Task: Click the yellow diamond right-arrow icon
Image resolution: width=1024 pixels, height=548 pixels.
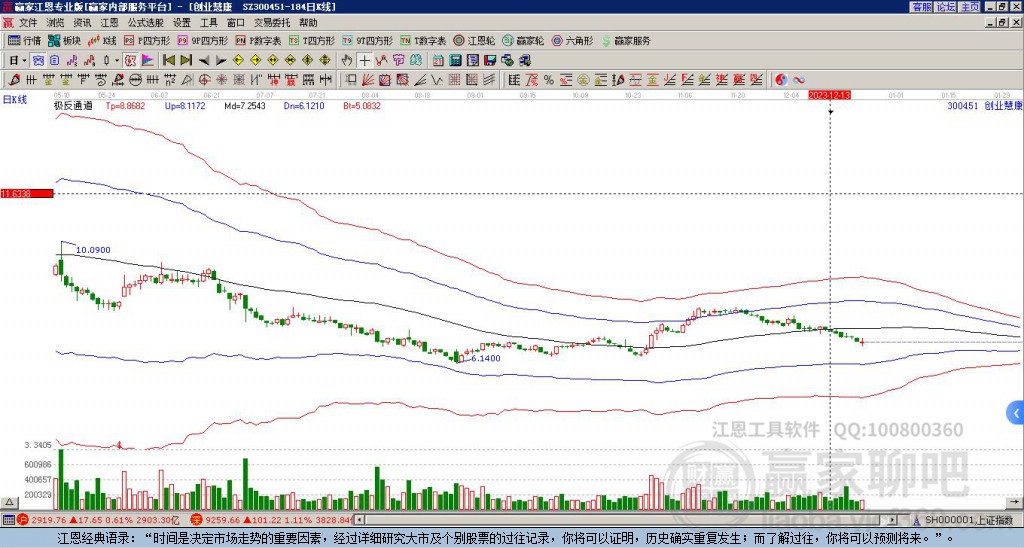Action: coord(255,60)
